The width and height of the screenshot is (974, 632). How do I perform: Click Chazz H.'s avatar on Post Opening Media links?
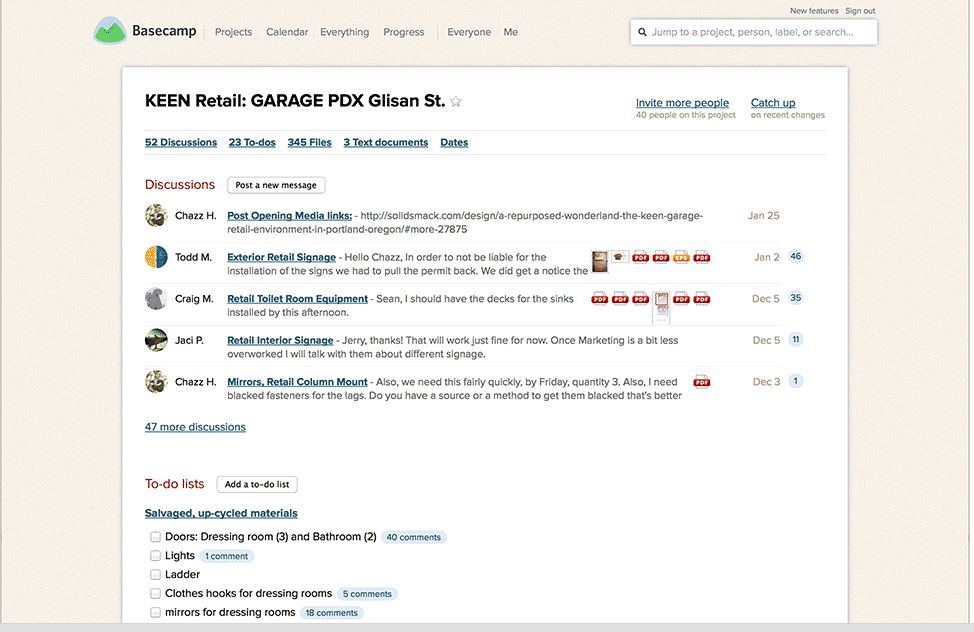point(155,215)
